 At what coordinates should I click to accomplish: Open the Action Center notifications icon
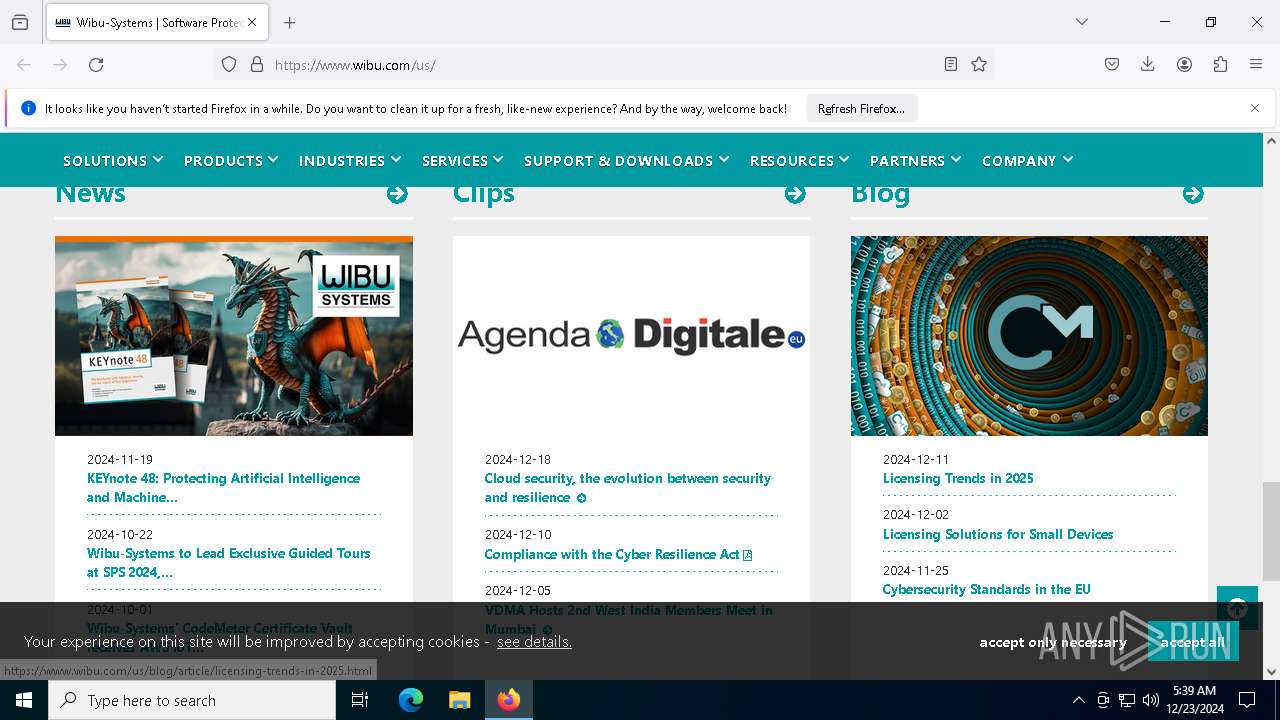(1247, 700)
